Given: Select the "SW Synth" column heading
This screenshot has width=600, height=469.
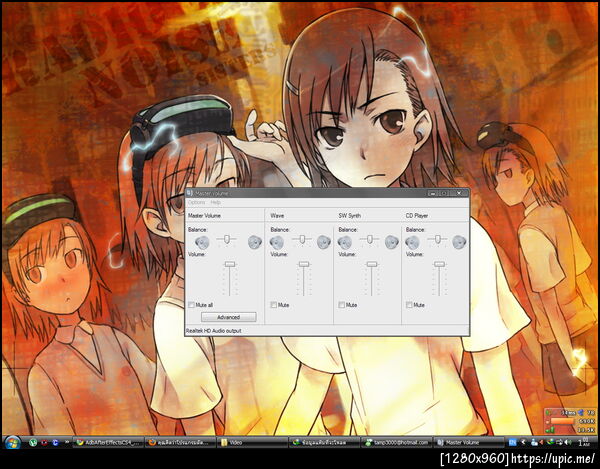Looking at the screenshot, I should tap(350, 216).
